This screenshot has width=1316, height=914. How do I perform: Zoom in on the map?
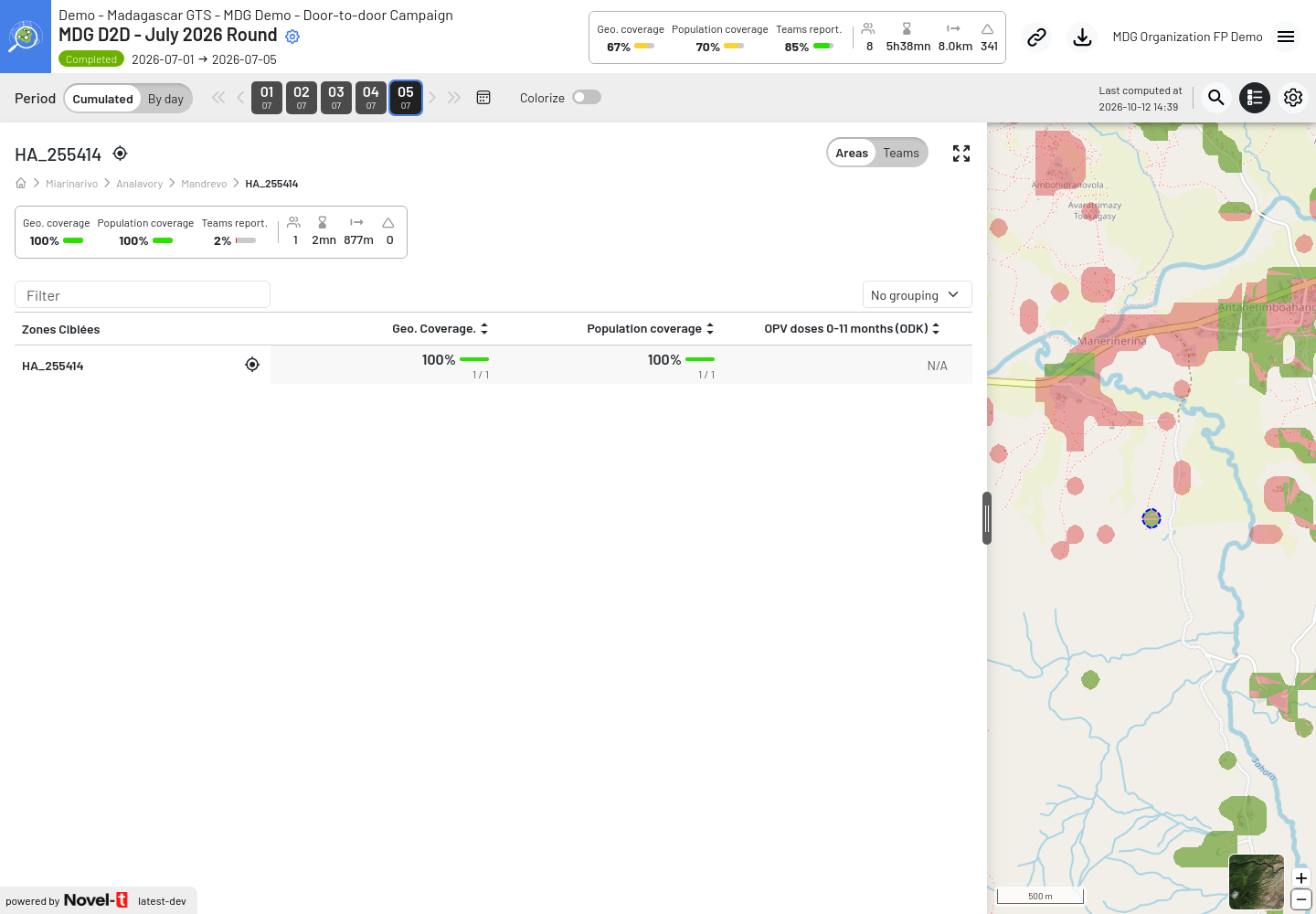1301,878
